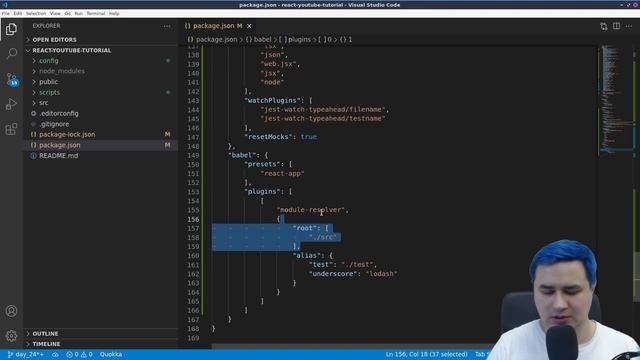Close the package.json editor tab

pos(249,26)
